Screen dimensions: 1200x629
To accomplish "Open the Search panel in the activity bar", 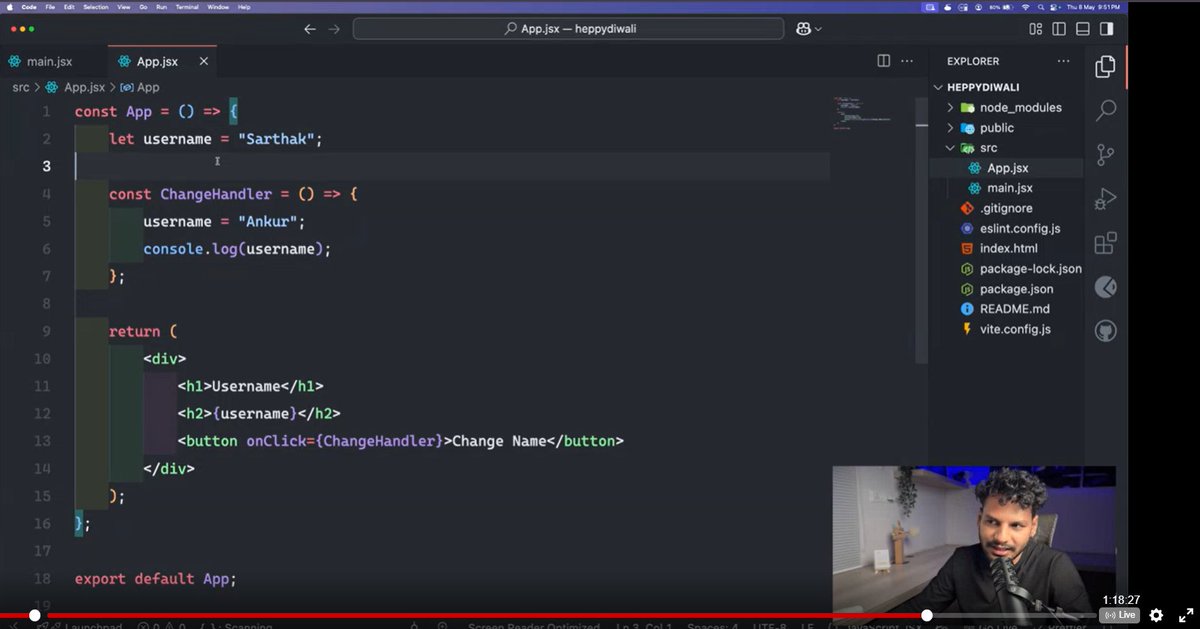I will [x=1104, y=111].
